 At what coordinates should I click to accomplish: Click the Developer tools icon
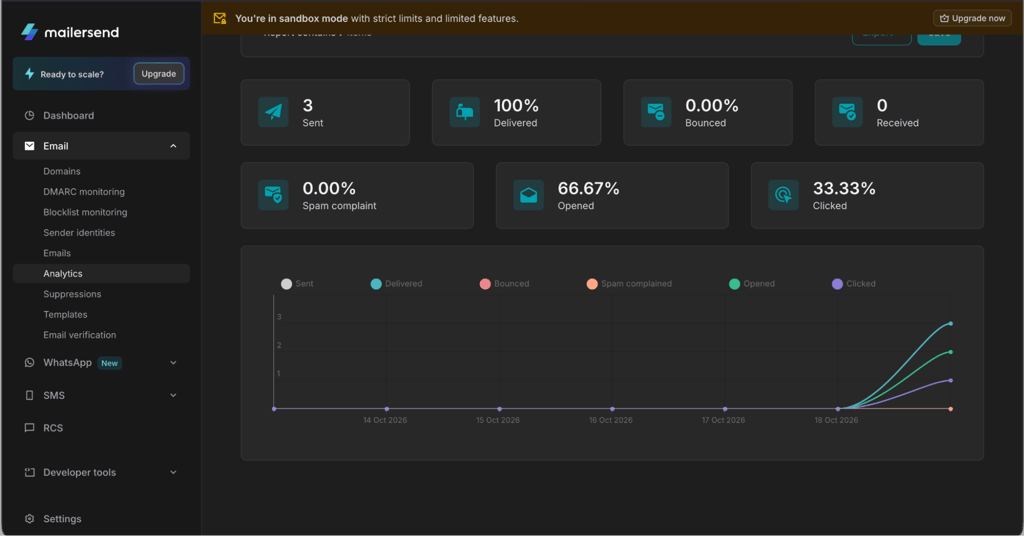[x=29, y=472]
